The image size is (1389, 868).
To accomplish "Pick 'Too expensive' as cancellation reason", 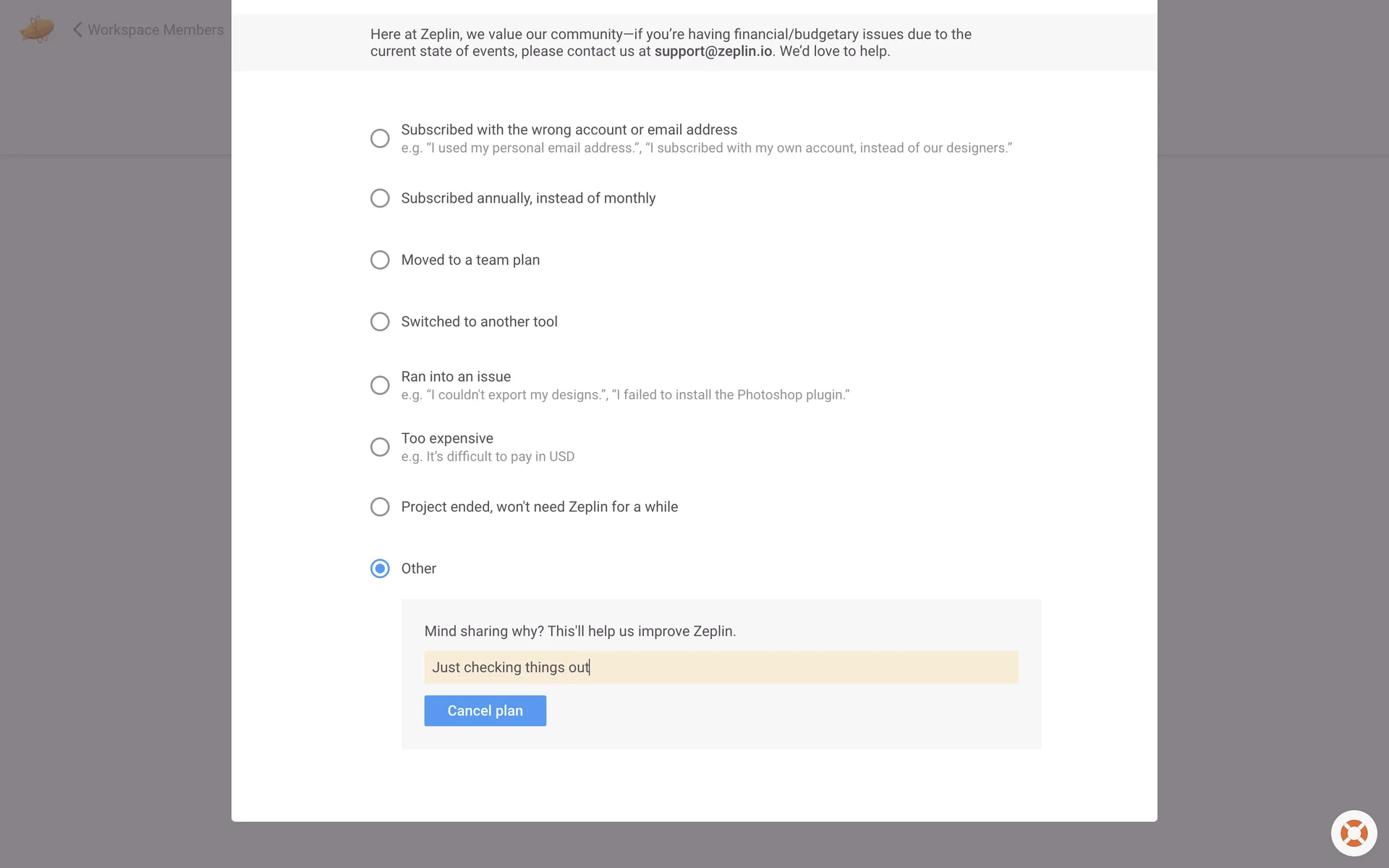I will tap(380, 447).
